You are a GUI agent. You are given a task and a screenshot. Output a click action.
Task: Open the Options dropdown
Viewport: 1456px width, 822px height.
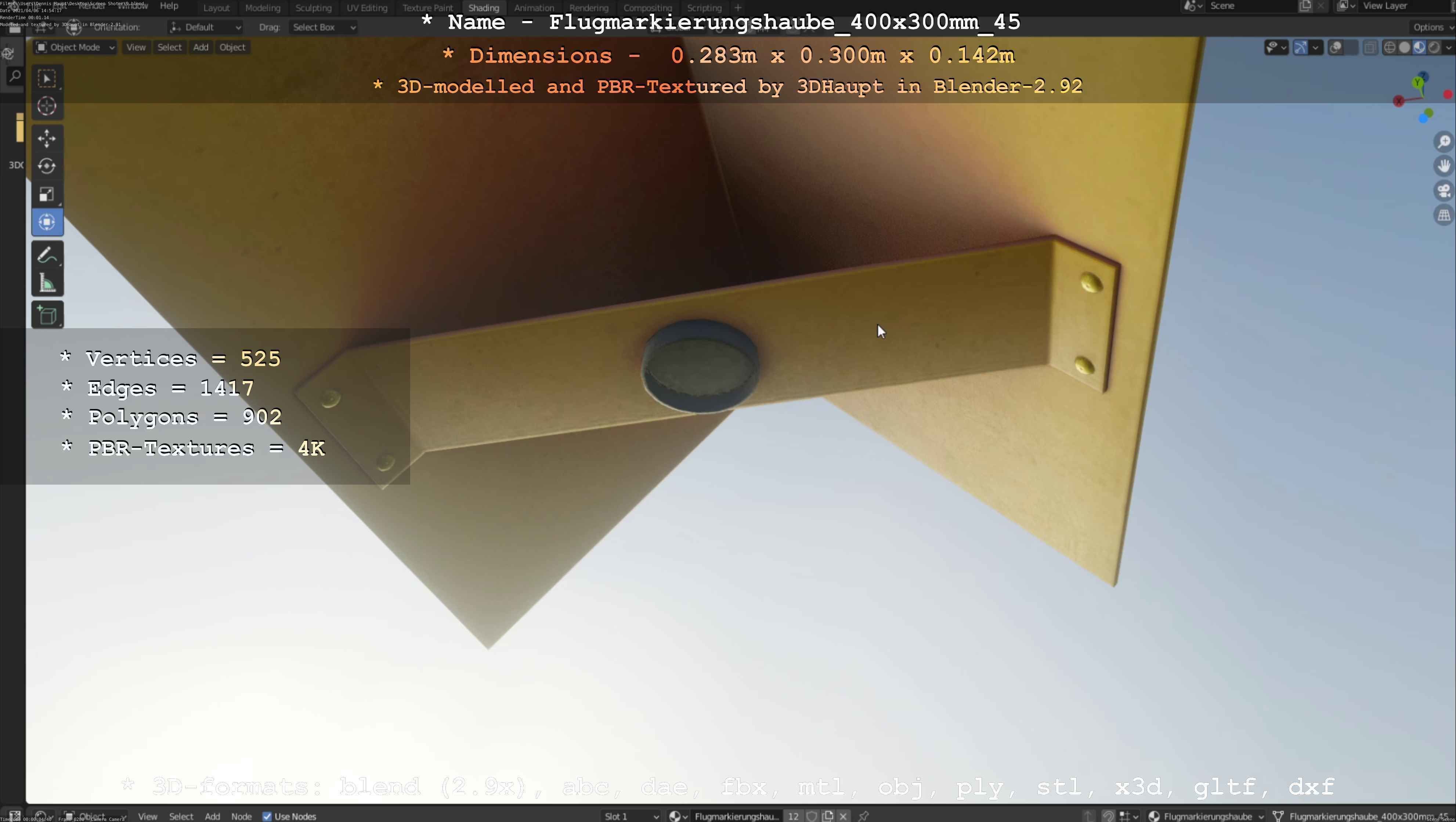point(1433,27)
